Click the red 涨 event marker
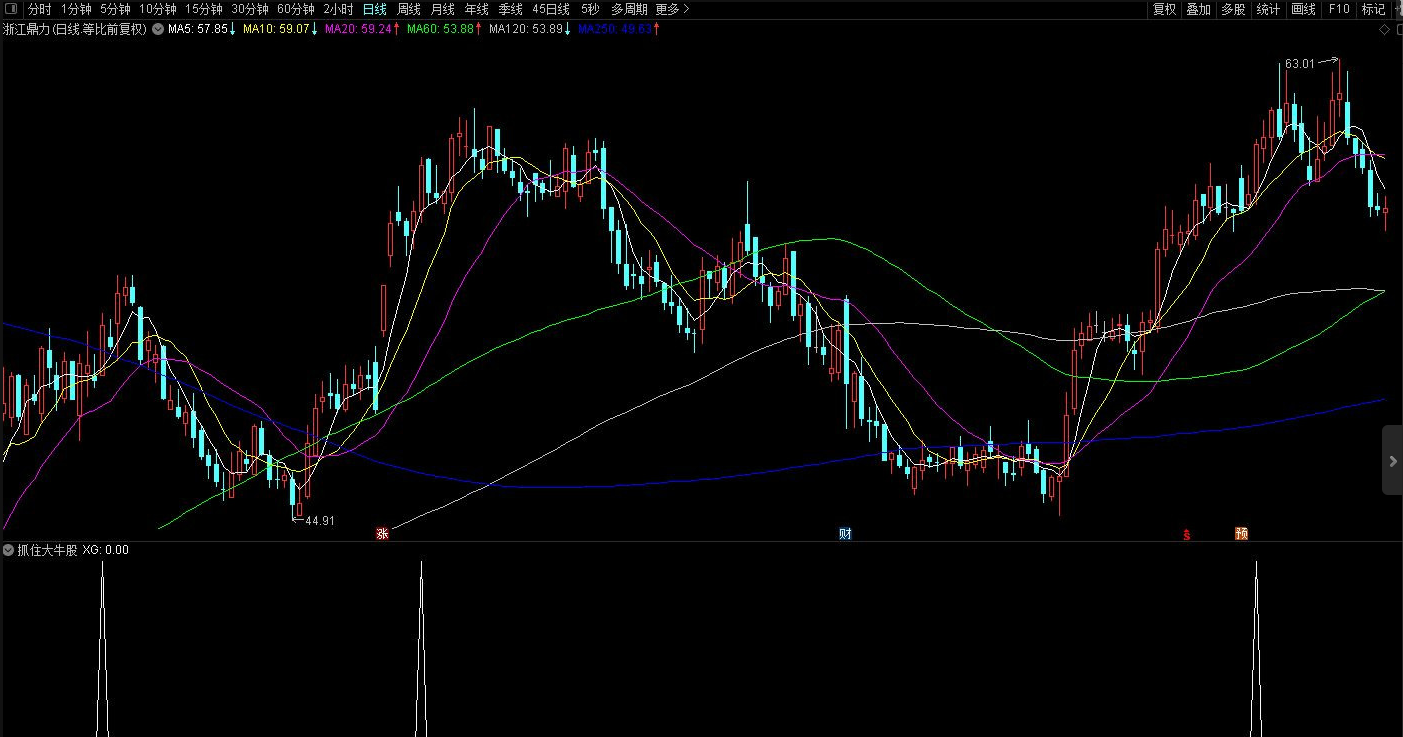1403x737 pixels. [381, 534]
